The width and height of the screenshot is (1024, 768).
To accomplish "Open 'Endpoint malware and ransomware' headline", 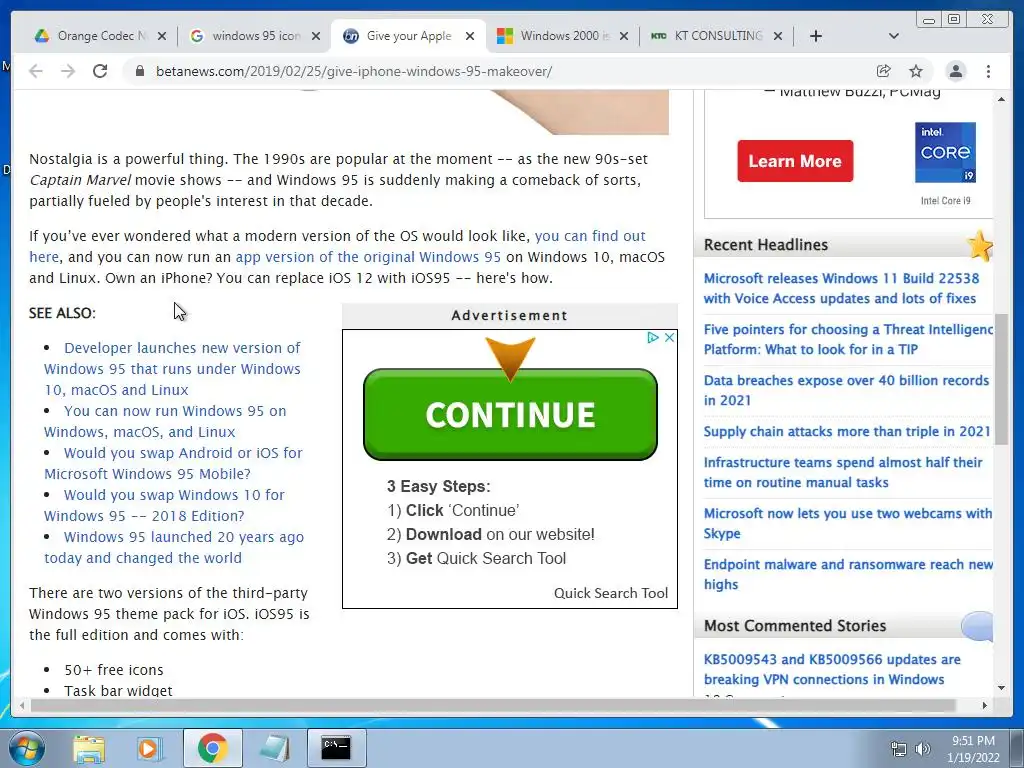I will (x=848, y=574).
